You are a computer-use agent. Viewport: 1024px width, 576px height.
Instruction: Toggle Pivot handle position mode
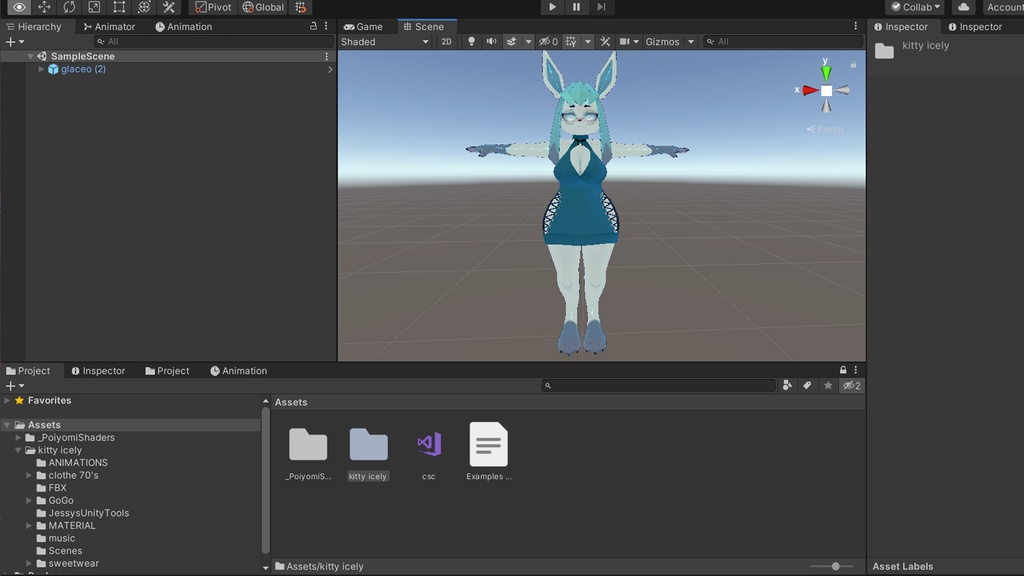point(211,7)
